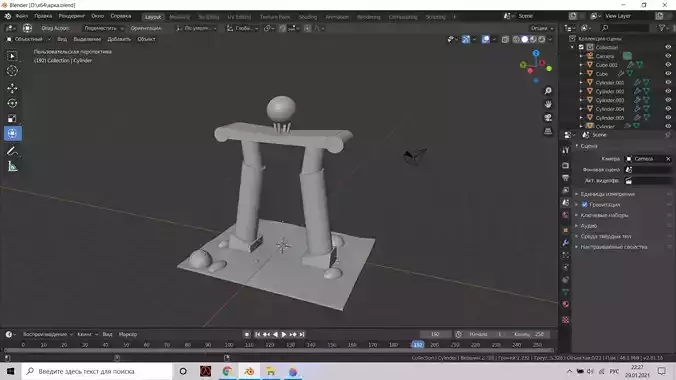Select the Rotate tool
The height and width of the screenshot is (380, 676).
click(12, 104)
